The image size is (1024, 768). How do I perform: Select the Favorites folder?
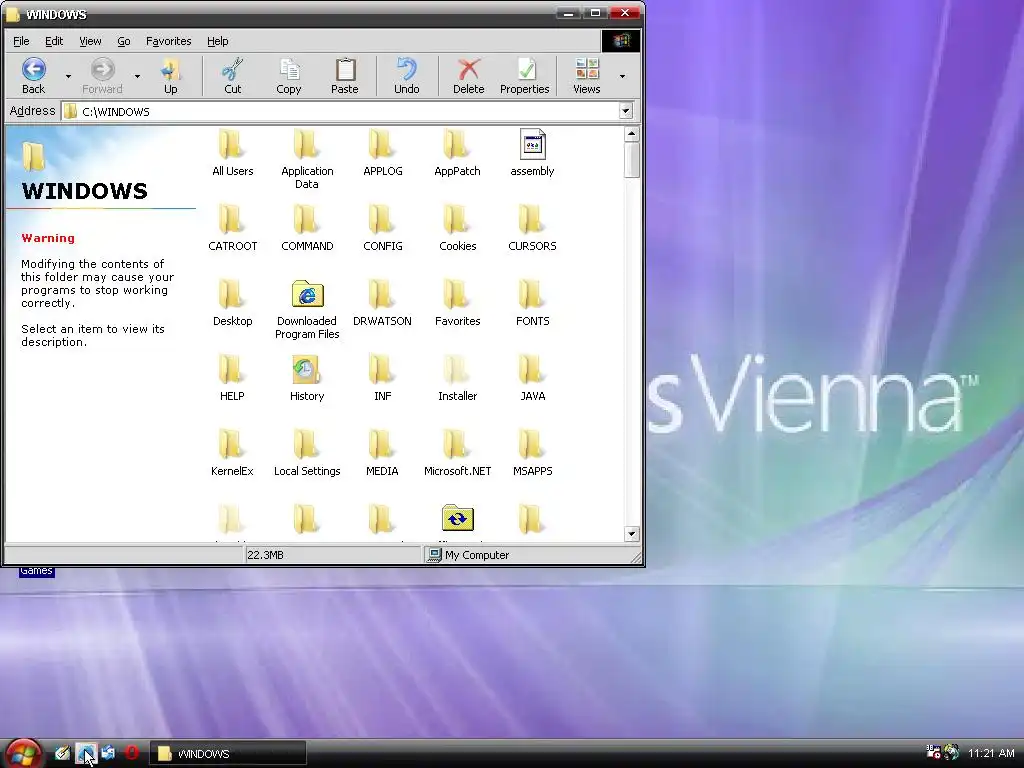(x=457, y=304)
